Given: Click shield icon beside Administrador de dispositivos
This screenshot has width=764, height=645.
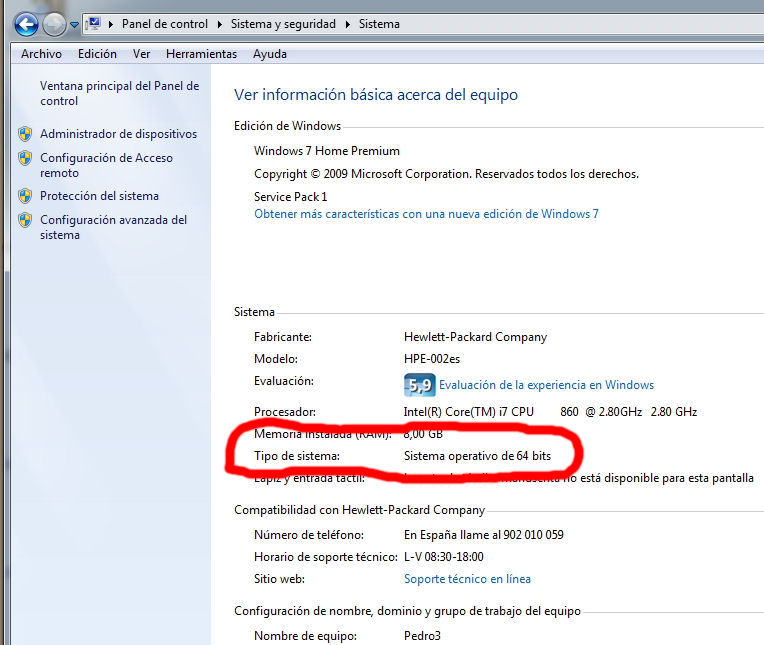Looking at the screenshot, I should pyautogui.click(x=25, y=134).
